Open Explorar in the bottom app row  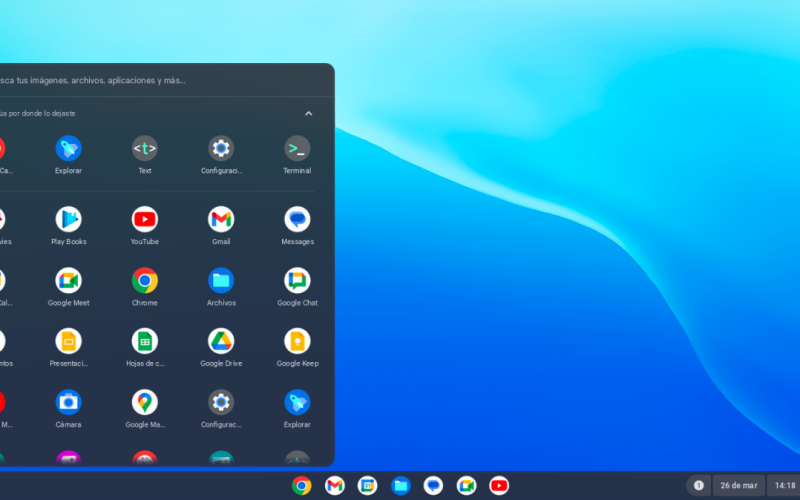point(297,402)
